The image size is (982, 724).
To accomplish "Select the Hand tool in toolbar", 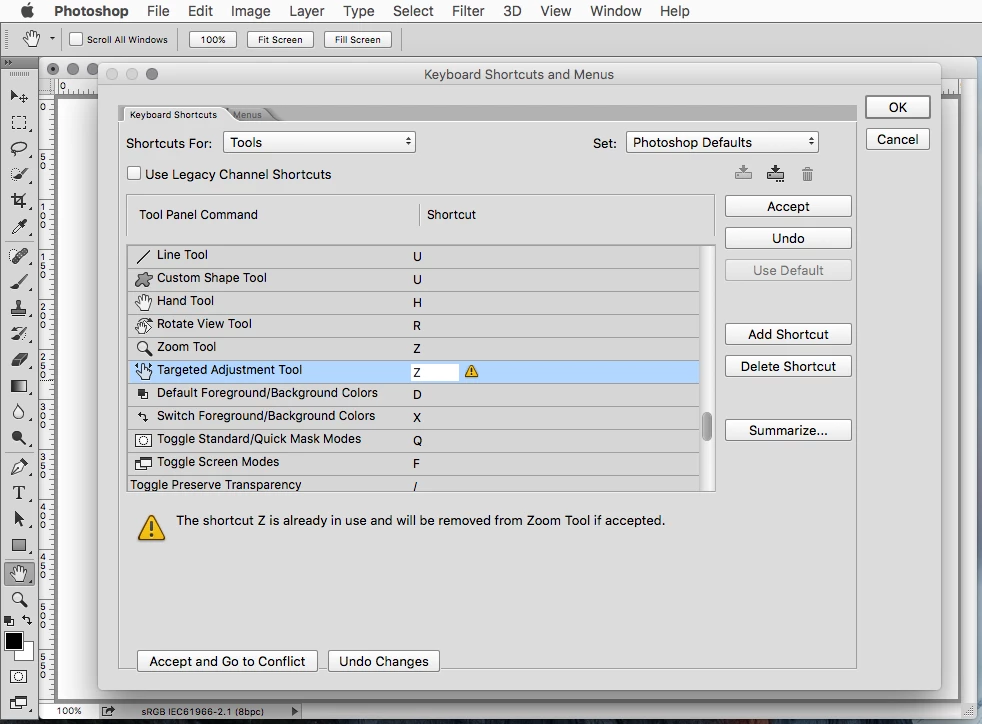I will 19,573.
